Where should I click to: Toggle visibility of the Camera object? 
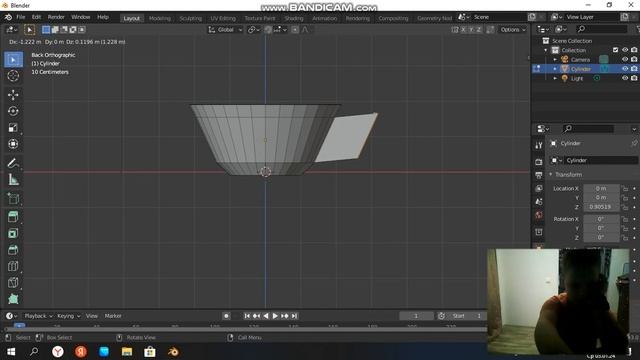pyautogui.click(x=625, y=60)
